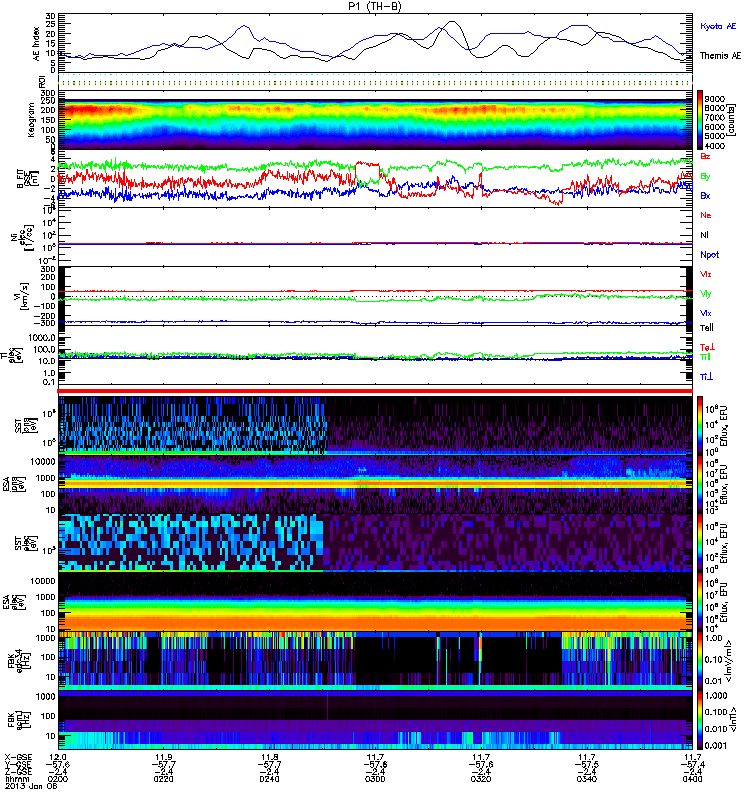Click the Keogram counts color bar
The width and height of the screenshot is (750, 800).
point(700,120)
